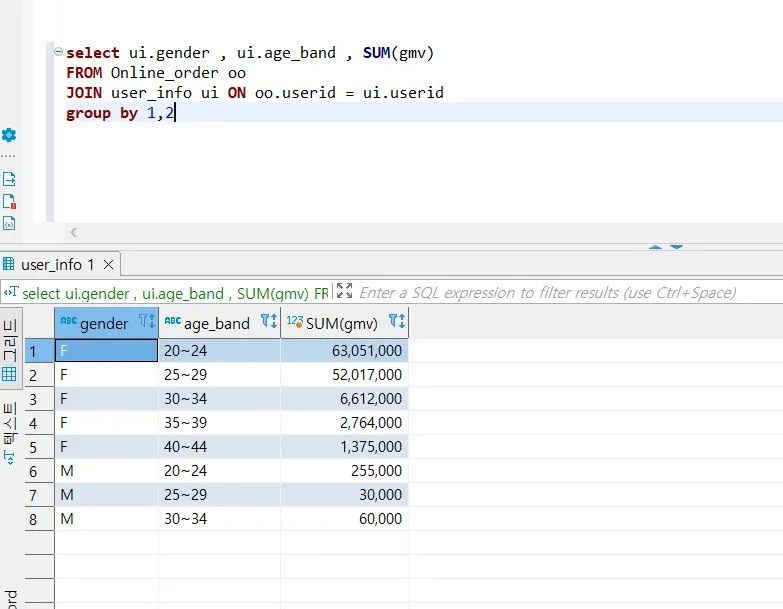Select the value 30,000 in row 7
Image resolution: width=783 pixels, height=609 pixels.
345,494
